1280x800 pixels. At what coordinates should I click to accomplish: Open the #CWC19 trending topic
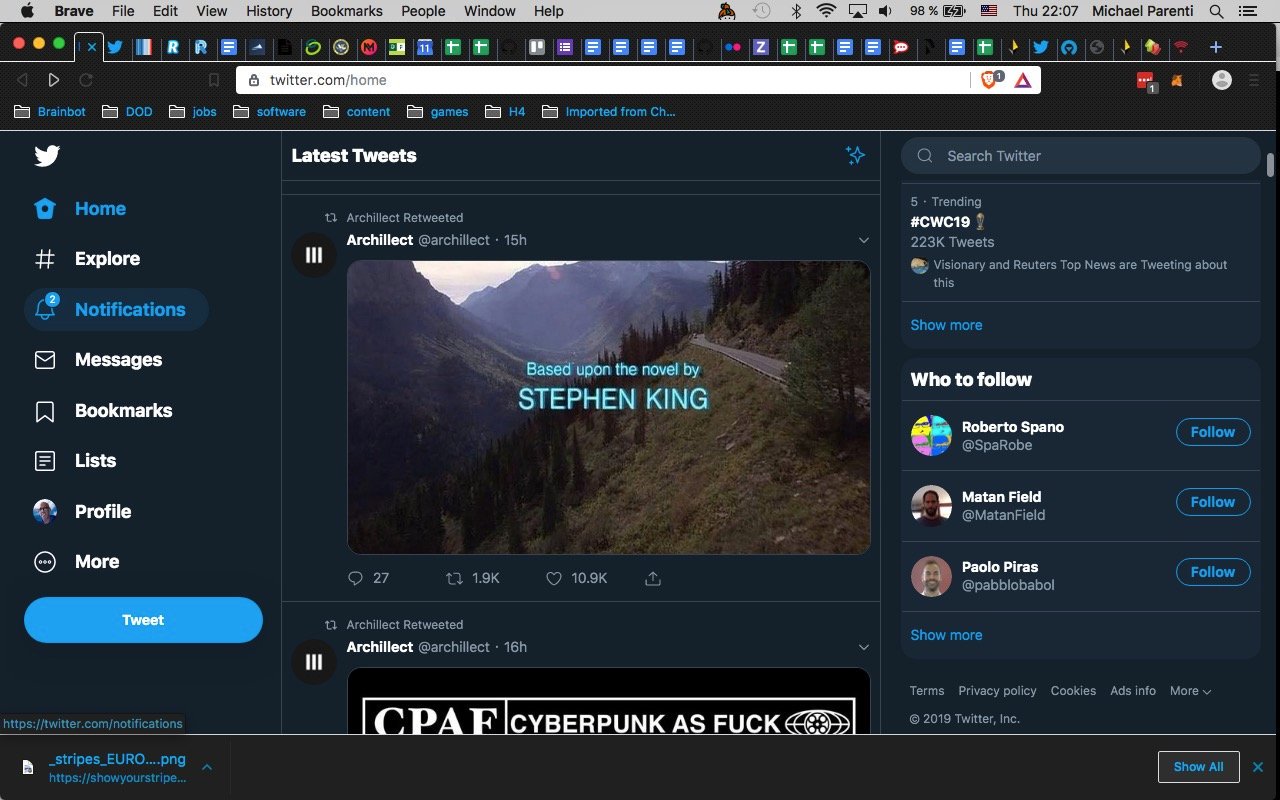[x=940, y=222]
